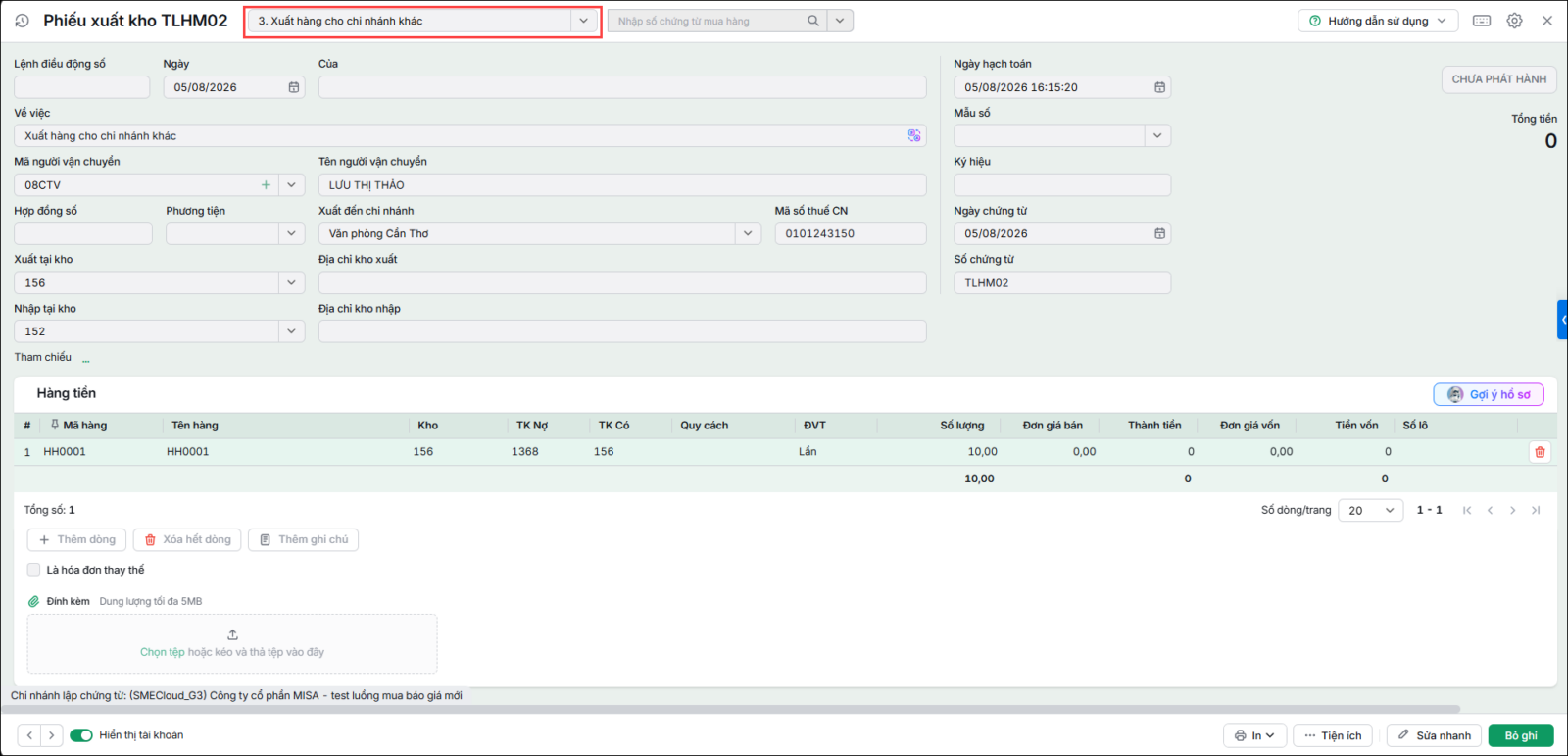Change the Số dòng/trang page size dropdown
This screenshot has height=756, width=1568.
(x=1371, y=510)
